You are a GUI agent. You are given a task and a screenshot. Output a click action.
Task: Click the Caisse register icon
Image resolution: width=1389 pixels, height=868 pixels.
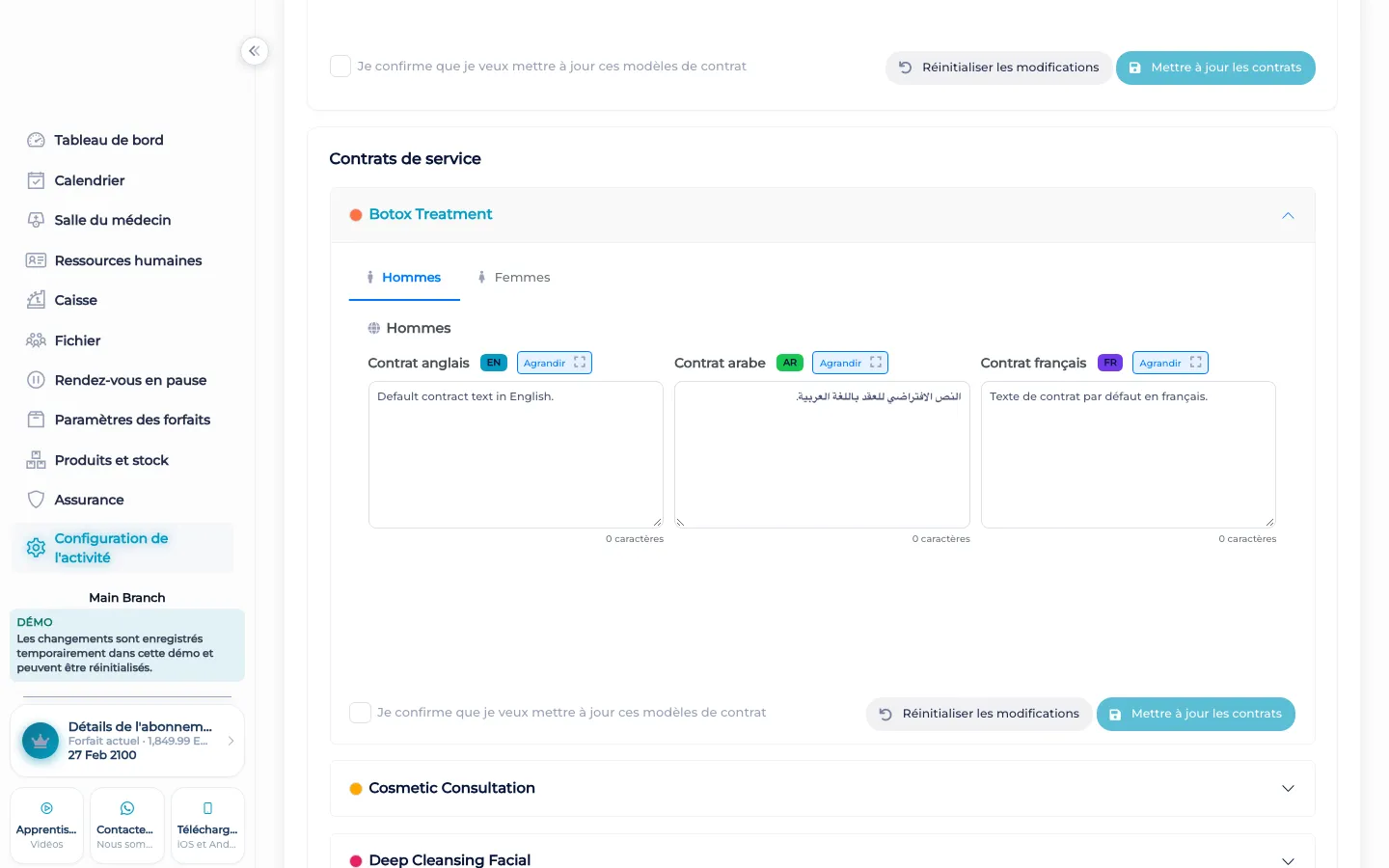point(36,300)
